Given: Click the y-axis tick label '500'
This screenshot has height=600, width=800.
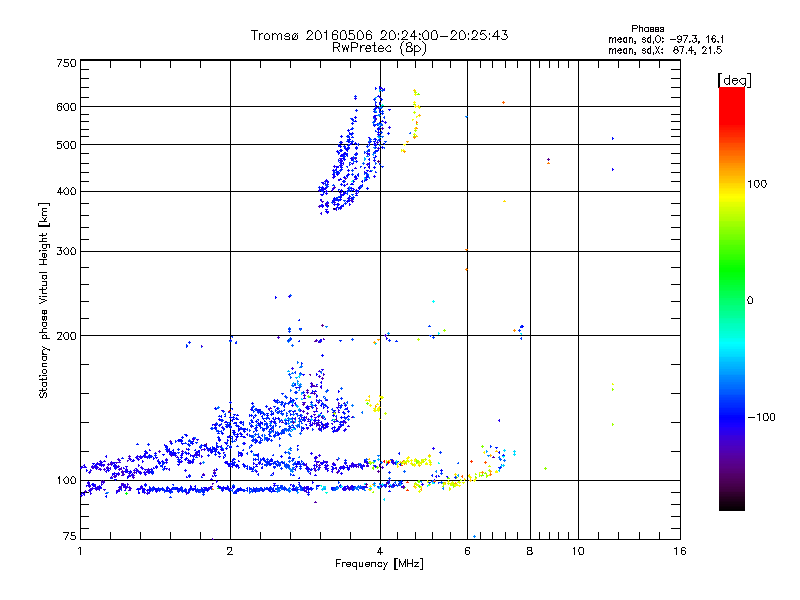Looking at the screenshot, I should tap(66, 145).
